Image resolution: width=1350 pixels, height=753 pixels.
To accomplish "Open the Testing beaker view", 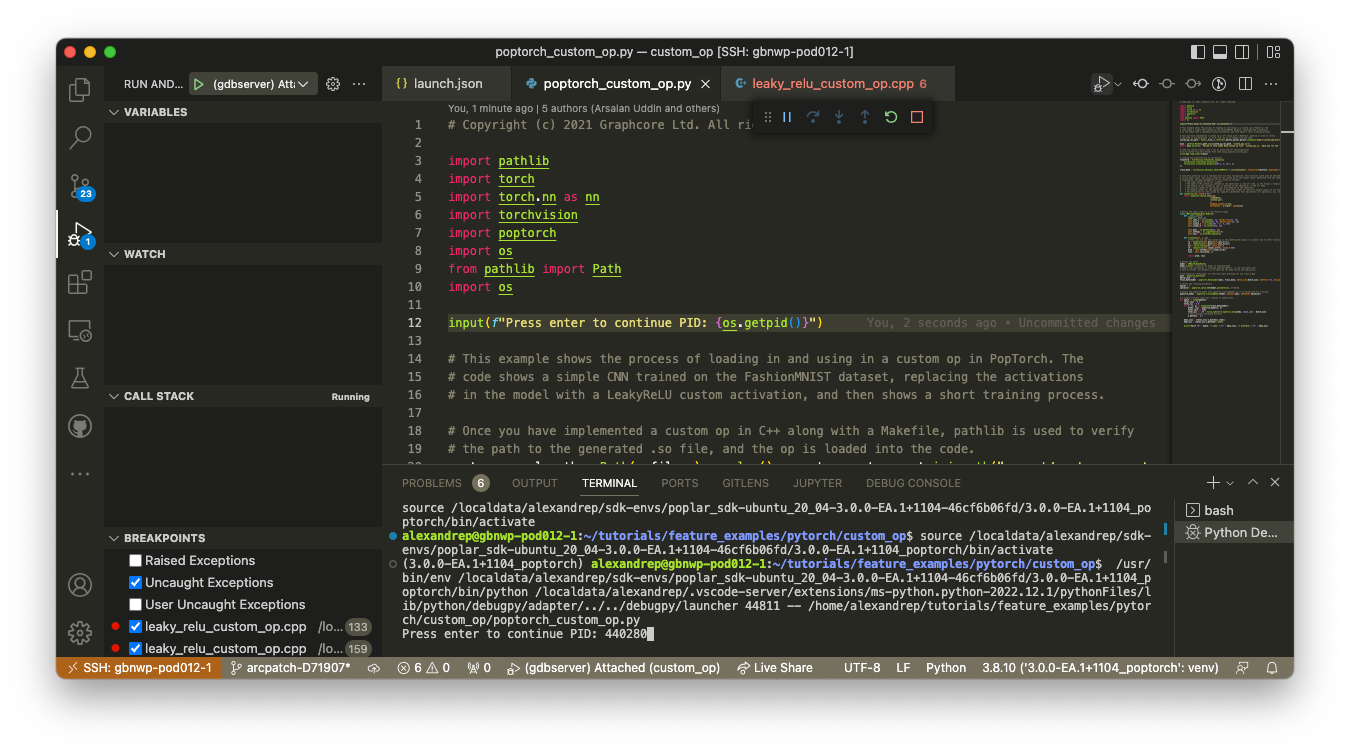I will tap(79, 377).
